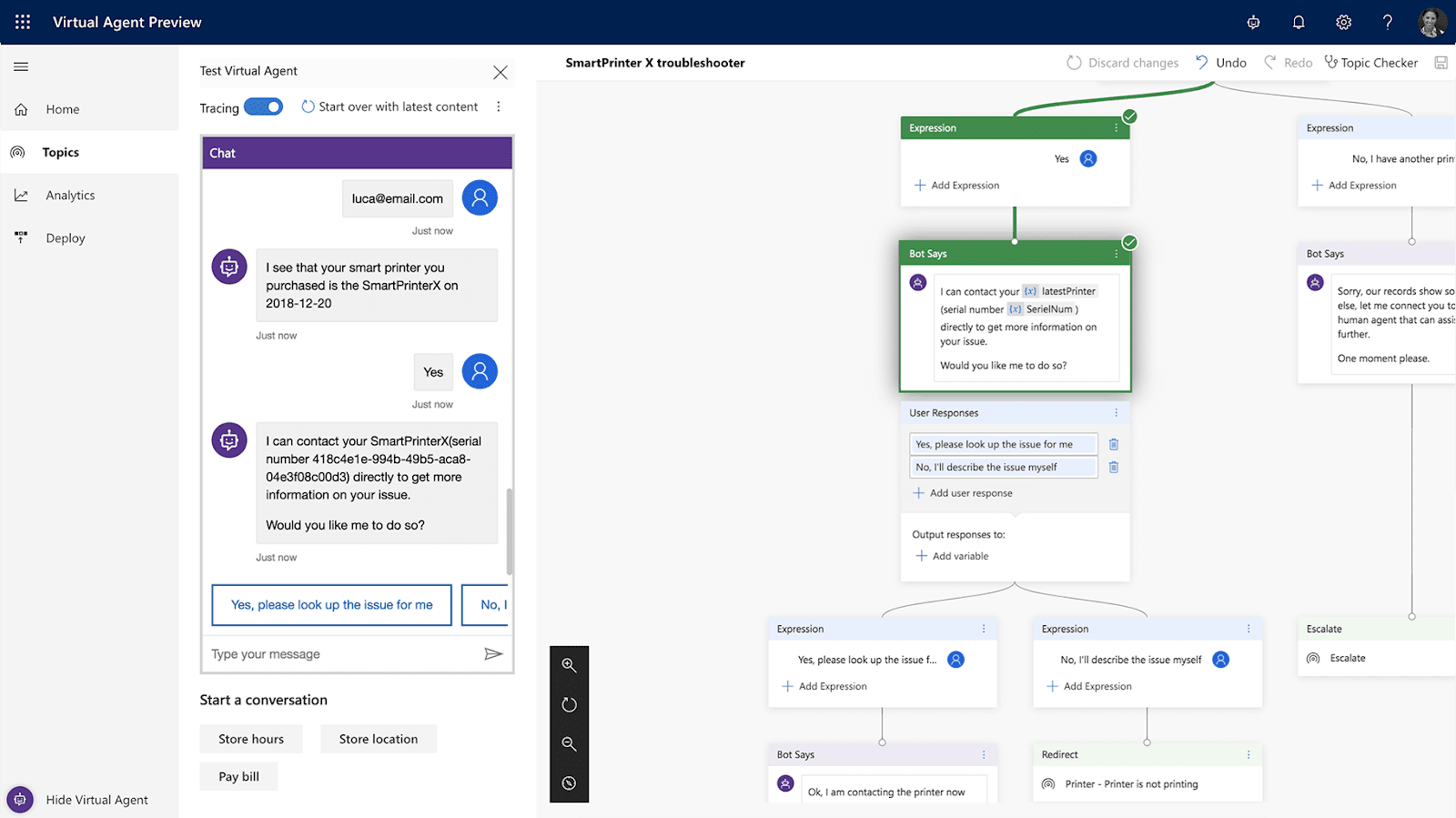Go to Analytics in the sidebar

click(x=70, y=195)
